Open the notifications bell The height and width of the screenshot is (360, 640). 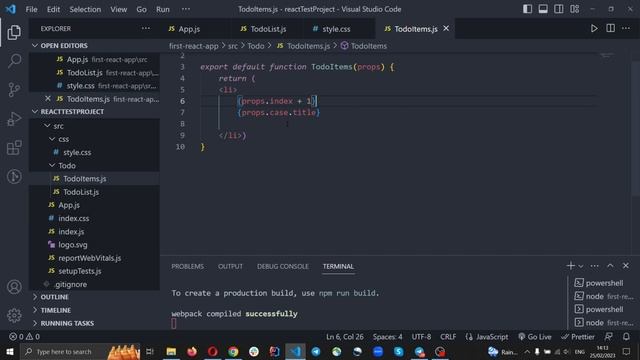pos(626,337)
